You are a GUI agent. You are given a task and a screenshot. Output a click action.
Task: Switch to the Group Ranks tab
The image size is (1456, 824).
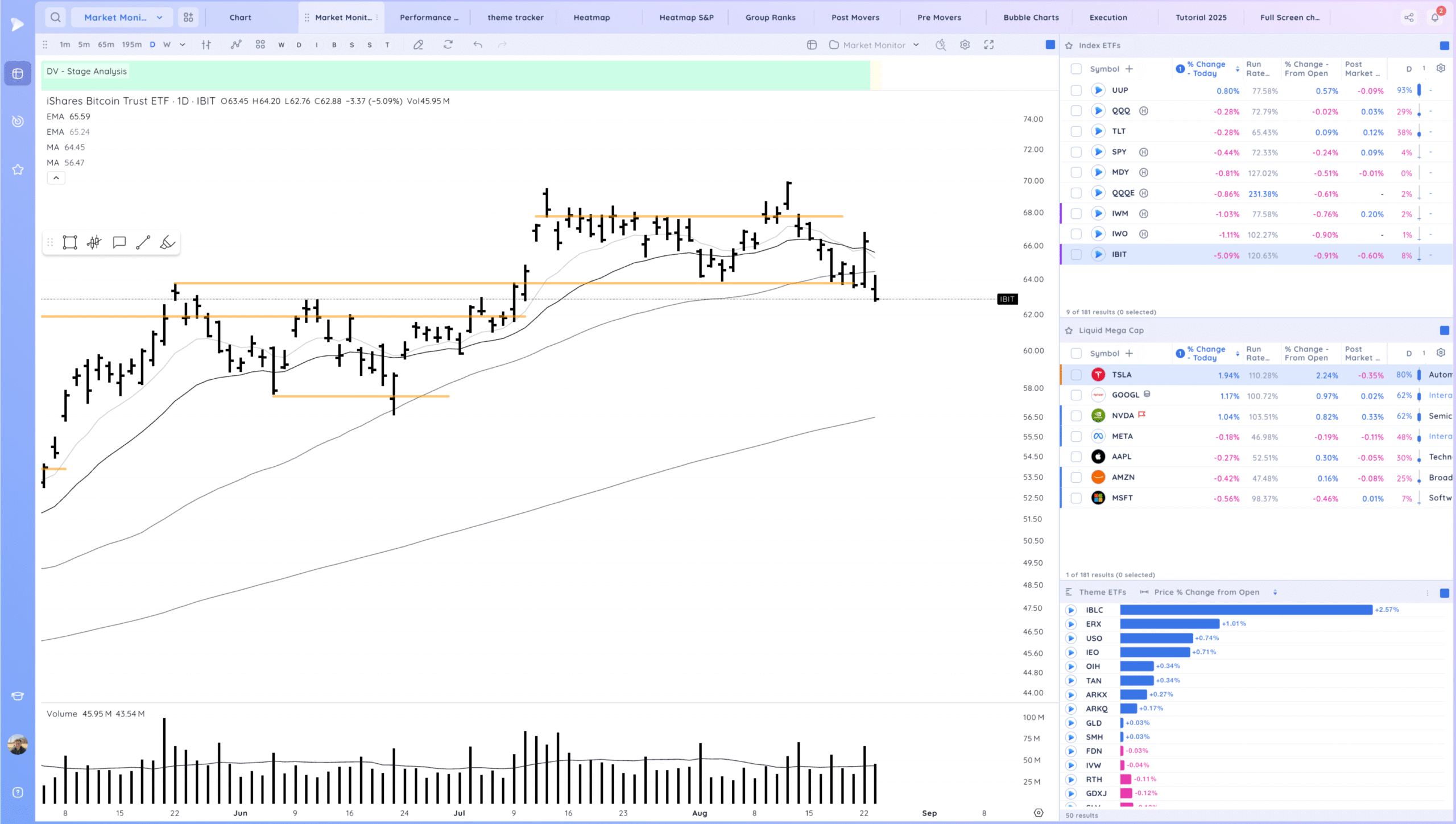771,18
